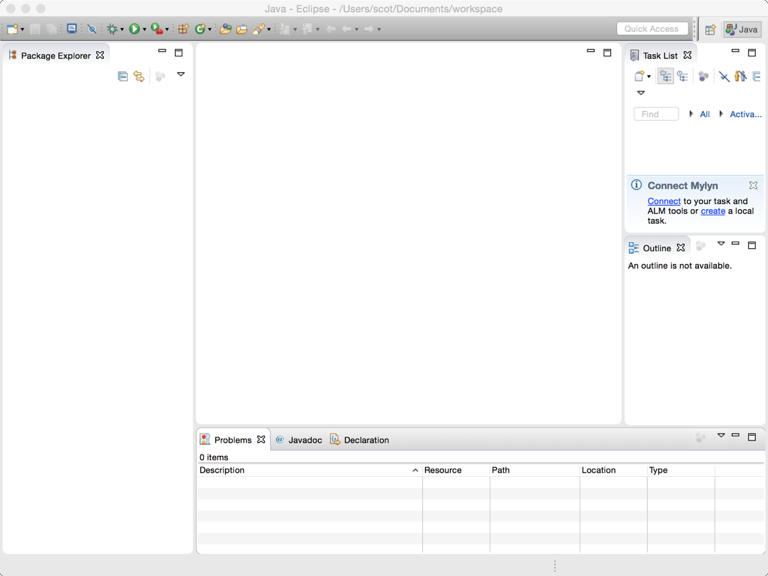Click the Connect hyperlink
The image size is (768, 576).
(664, 201)
